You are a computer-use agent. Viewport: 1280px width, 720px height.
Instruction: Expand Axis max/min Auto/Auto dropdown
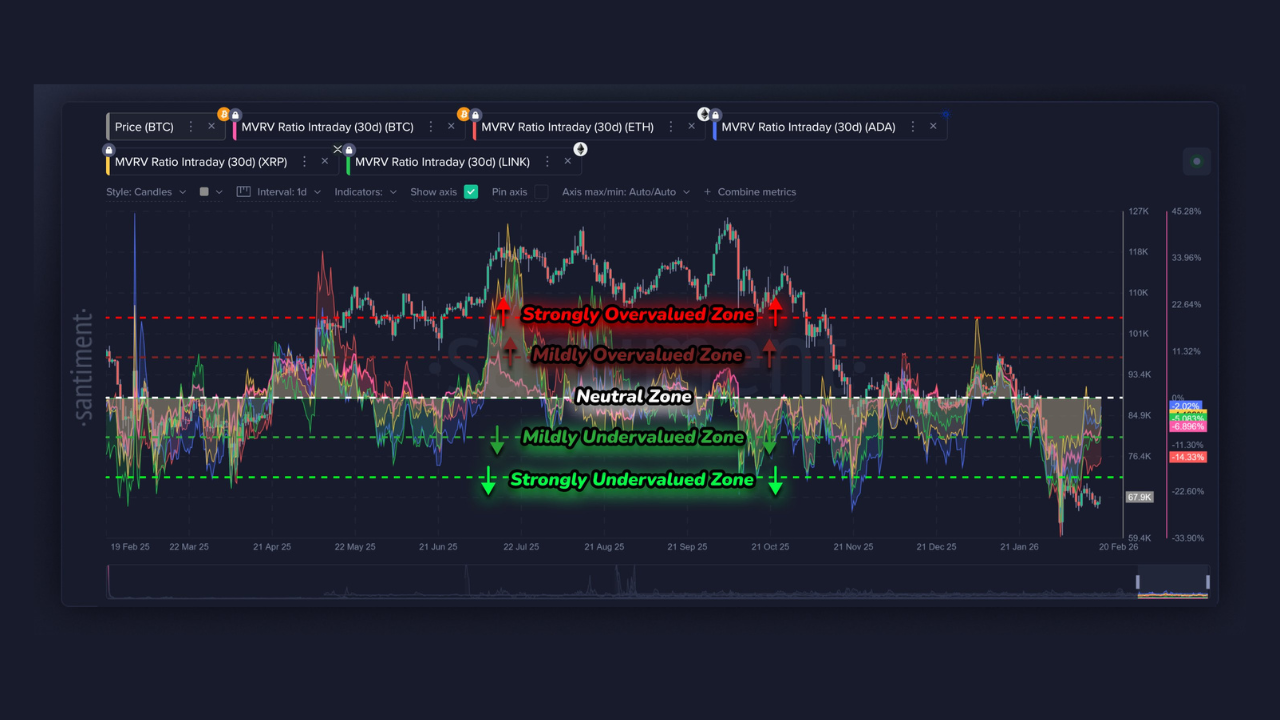pyautogui.click(x=625, y=192)
